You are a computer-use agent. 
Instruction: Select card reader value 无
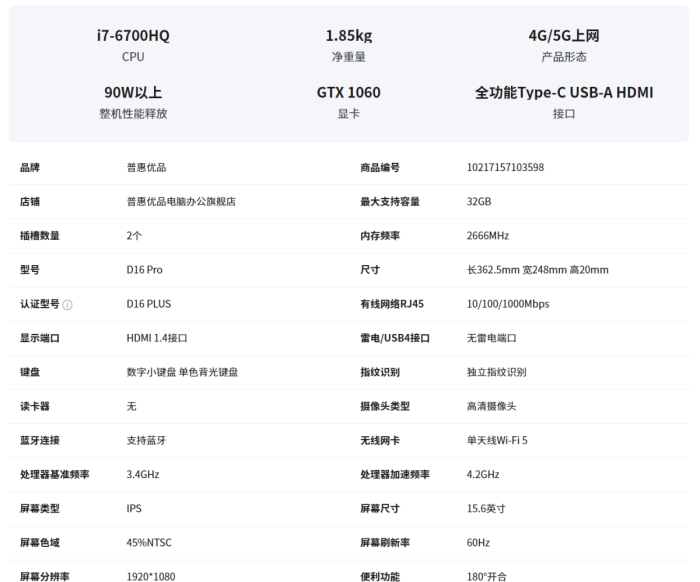click(x=131, y=406)
